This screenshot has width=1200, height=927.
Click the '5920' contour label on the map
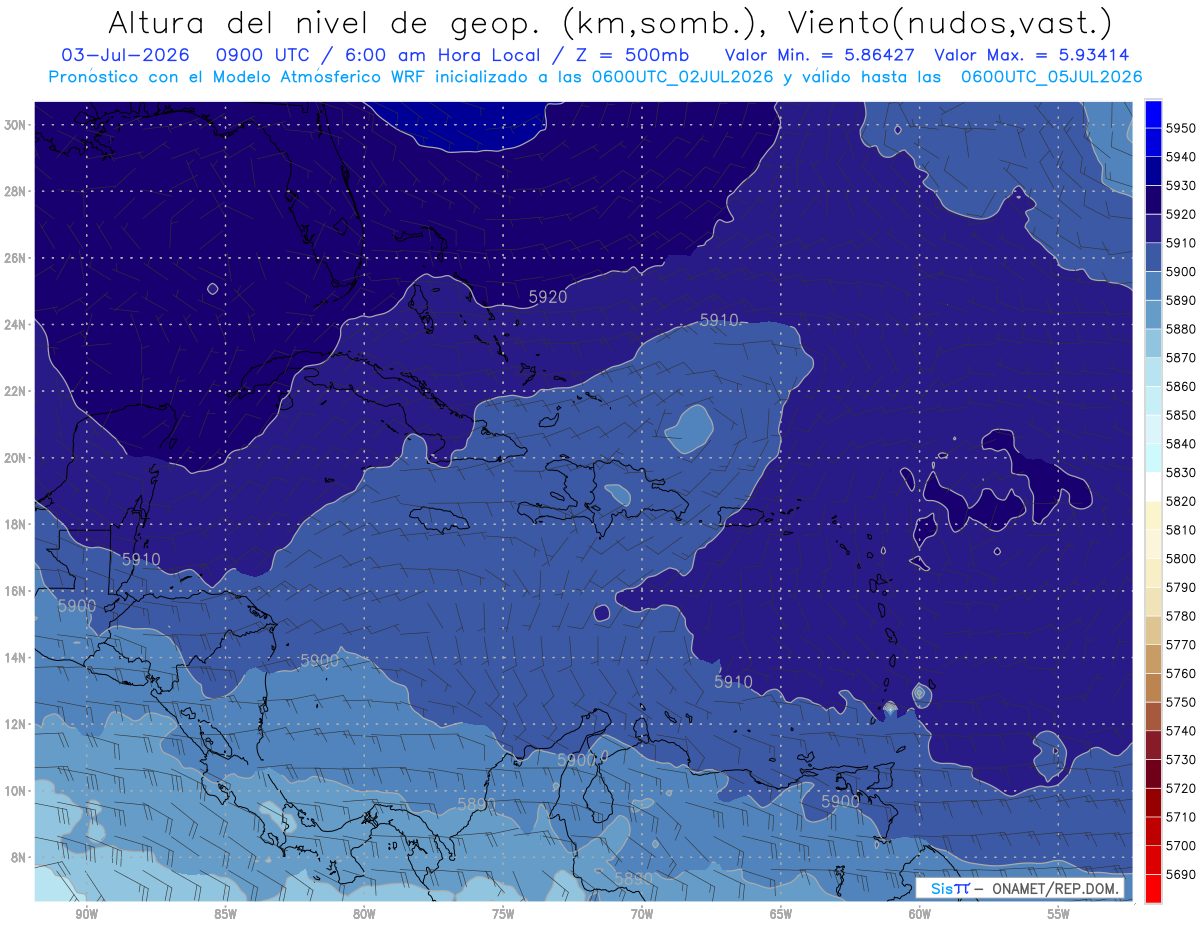click(548, 297)
